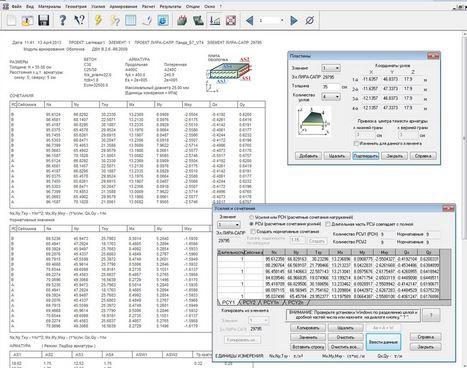Select 'РСУ (расчетные сочетания усилий)' radio button
Viewport: 467px width, 368px height.
point(252,224)
